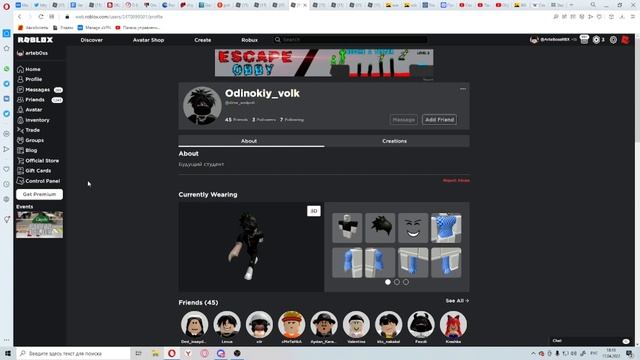Viewport: 640px width, 360px height.
Task: Open Yandex browser from taskbar
Action: [x=188, y=353]
